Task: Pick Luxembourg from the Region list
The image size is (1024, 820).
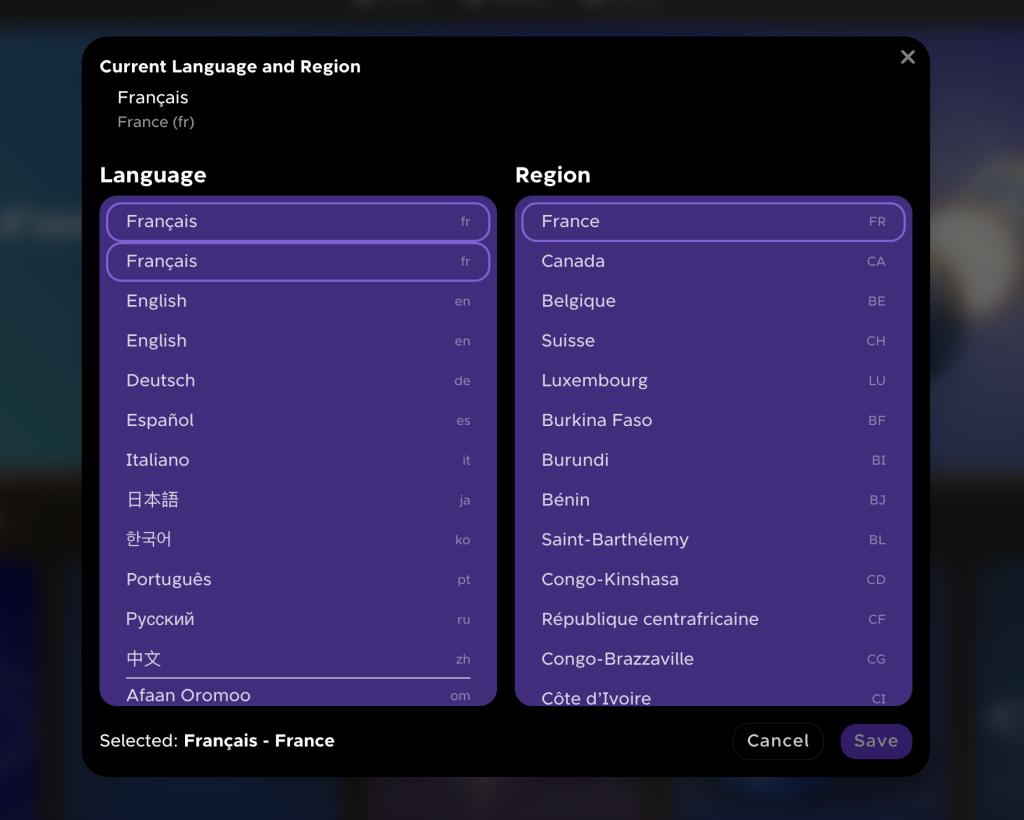Action: [713, 381]
